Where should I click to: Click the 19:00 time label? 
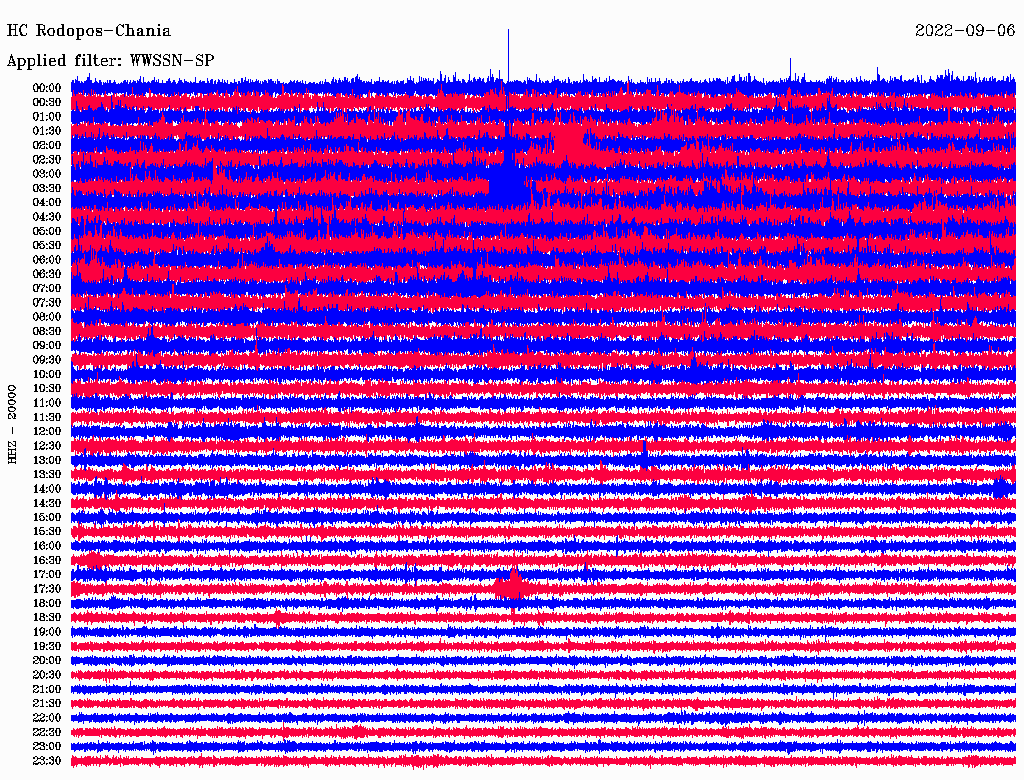tap(46, 632)
